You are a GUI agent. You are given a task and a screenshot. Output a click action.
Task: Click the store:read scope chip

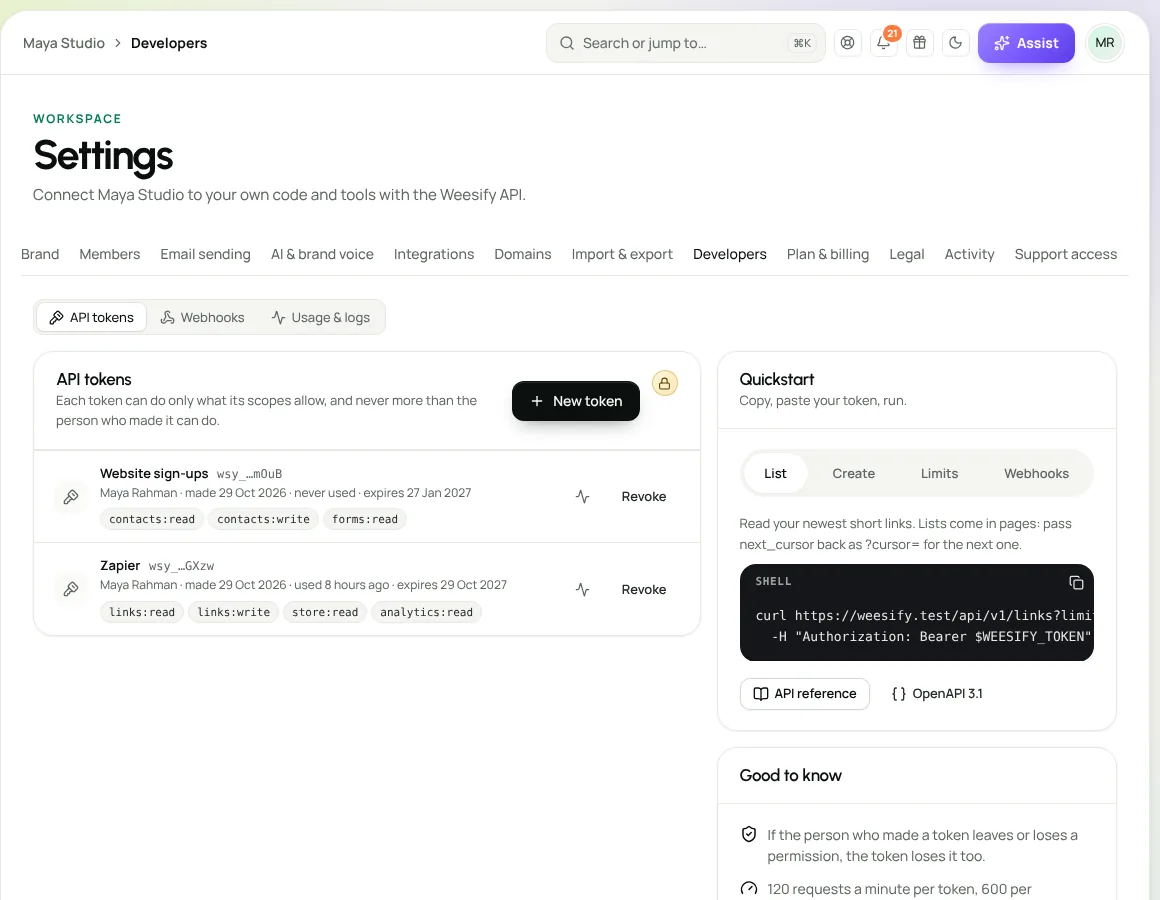pyautogui.click(x=325, y=612)
